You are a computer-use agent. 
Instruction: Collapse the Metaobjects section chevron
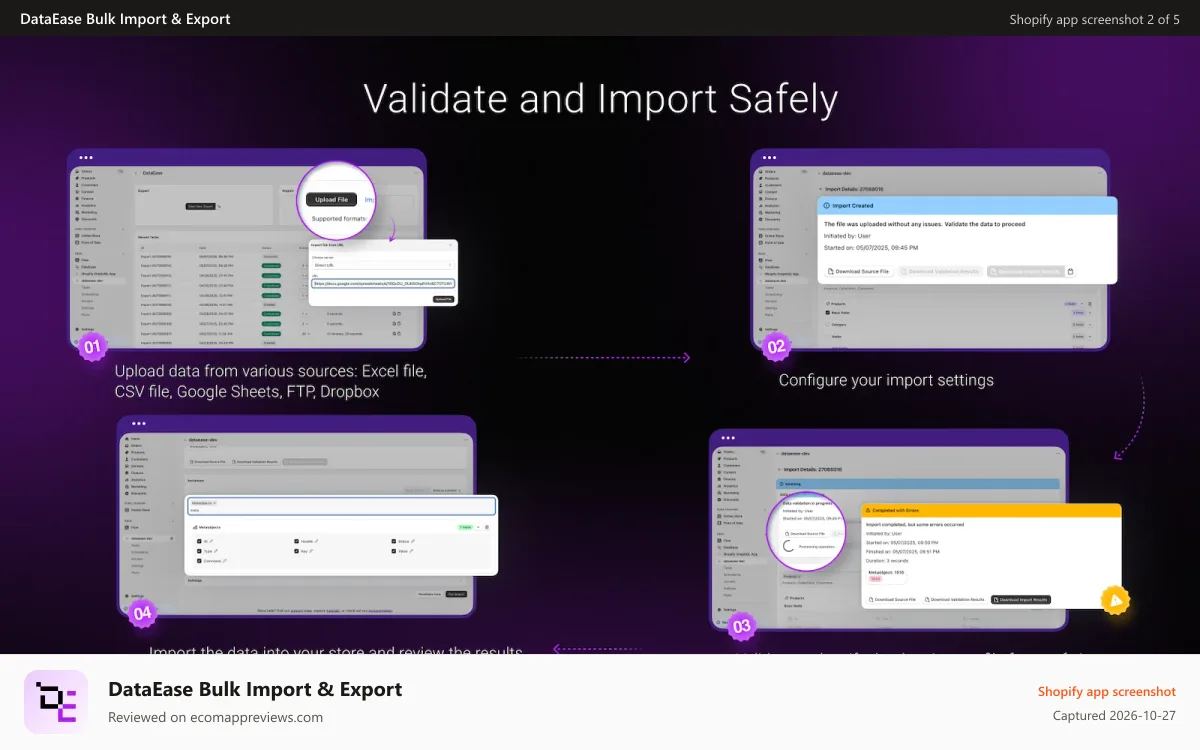478,527
